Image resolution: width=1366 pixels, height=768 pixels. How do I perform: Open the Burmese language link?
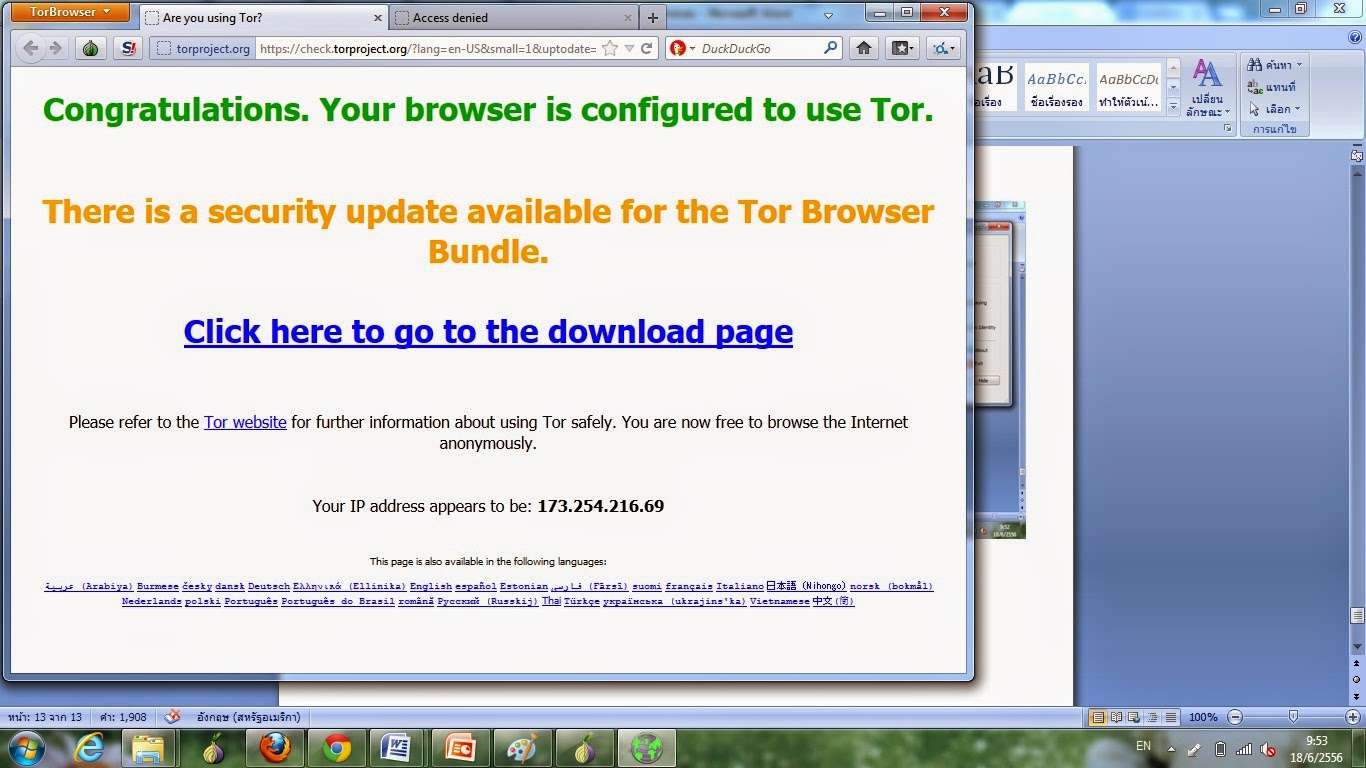[x=158, y=586]
